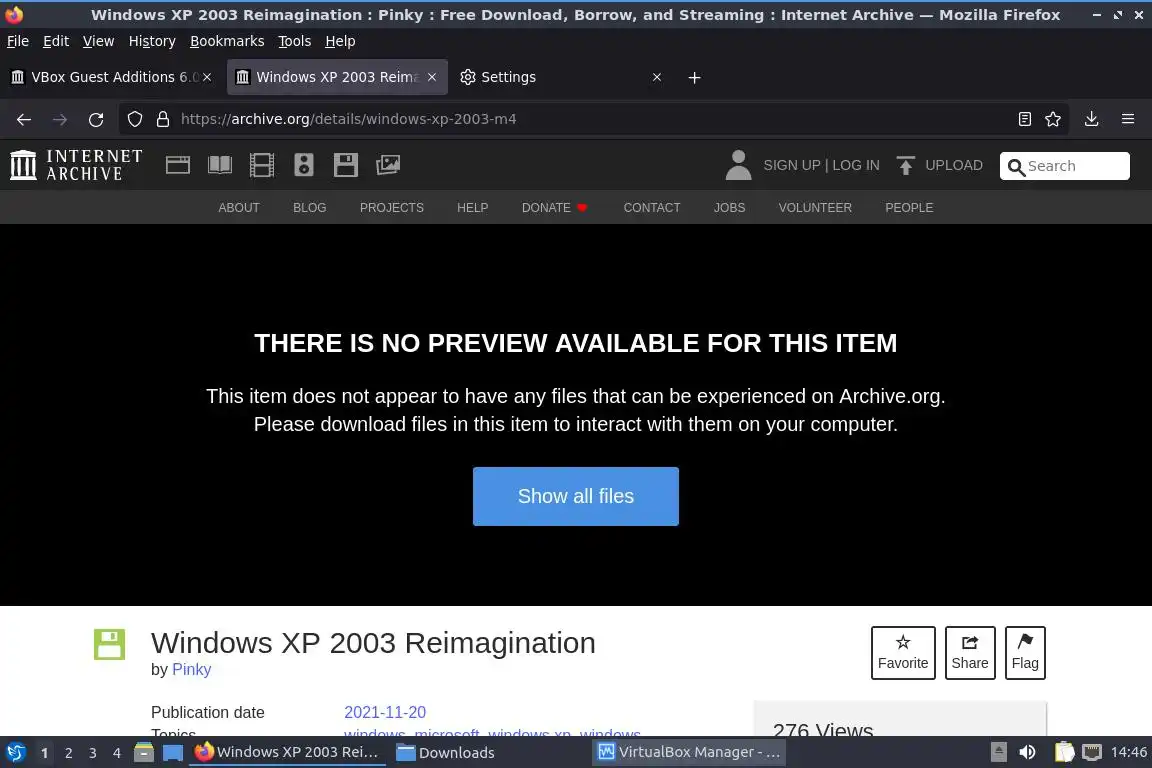This screenshot has width=1152, height=768.
Task: Open the tracking protection shield icon
Action: click(134, 119)
